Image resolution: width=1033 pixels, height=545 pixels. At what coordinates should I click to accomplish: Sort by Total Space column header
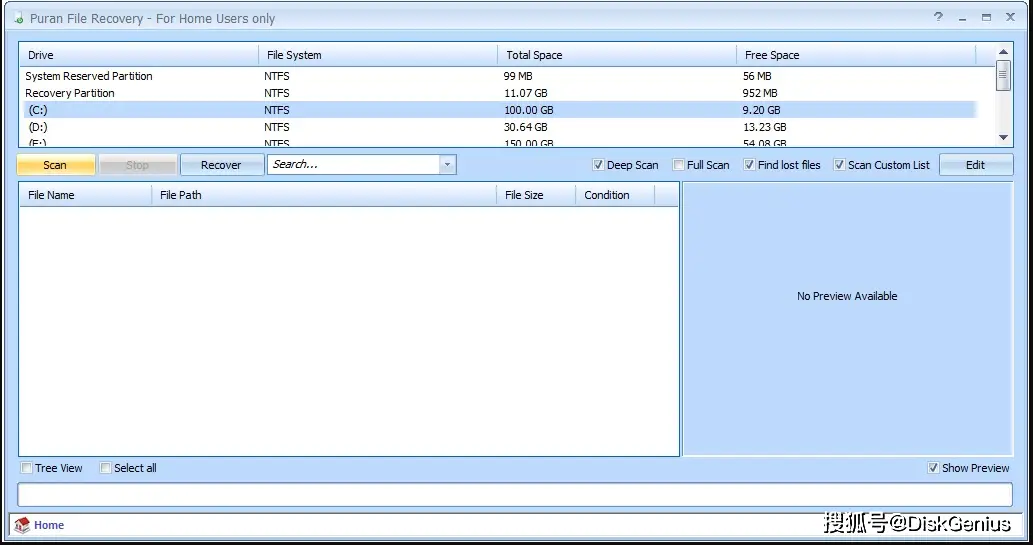[617, 55]
